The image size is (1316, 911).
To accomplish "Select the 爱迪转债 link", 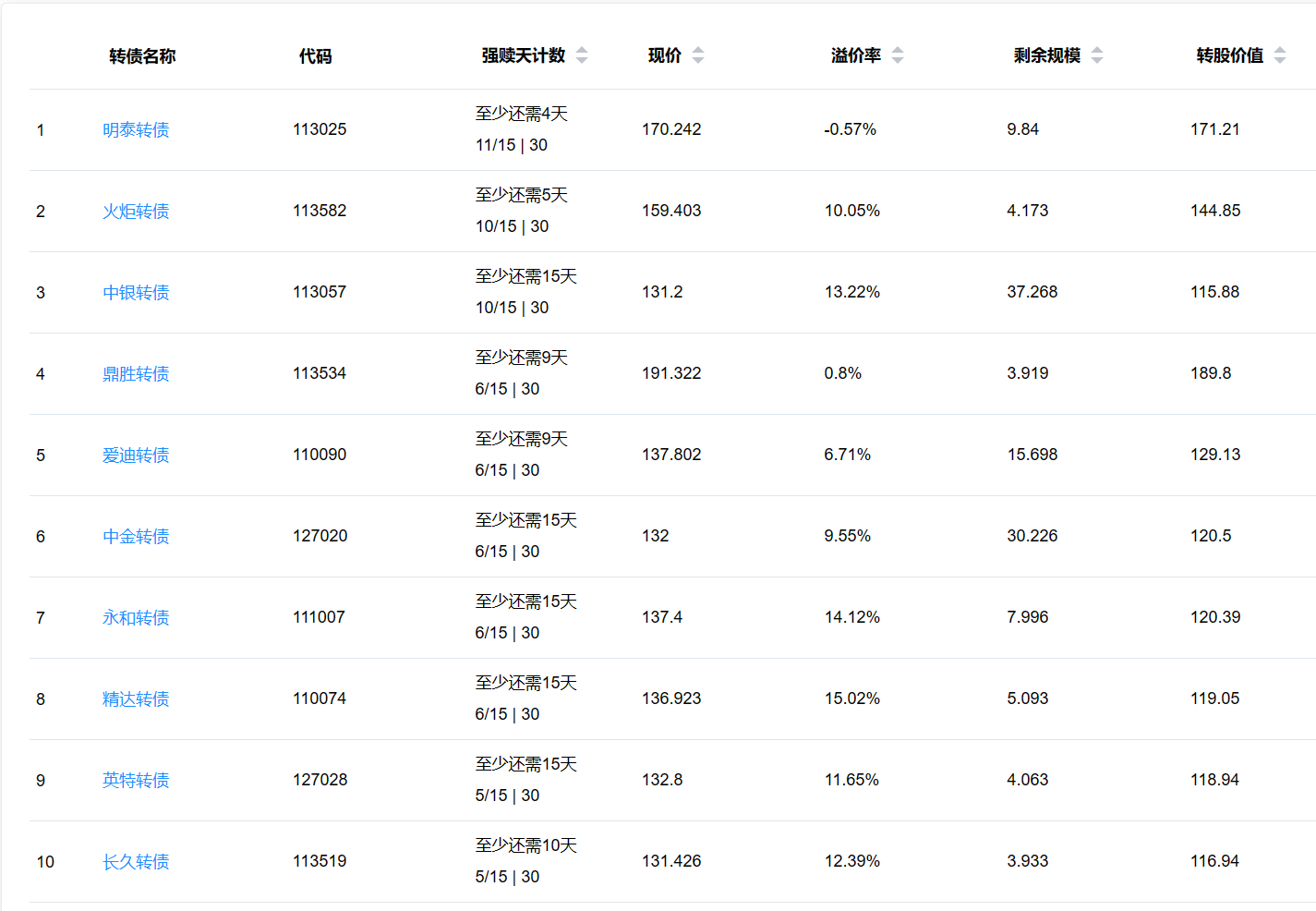I will click(136, 455).
